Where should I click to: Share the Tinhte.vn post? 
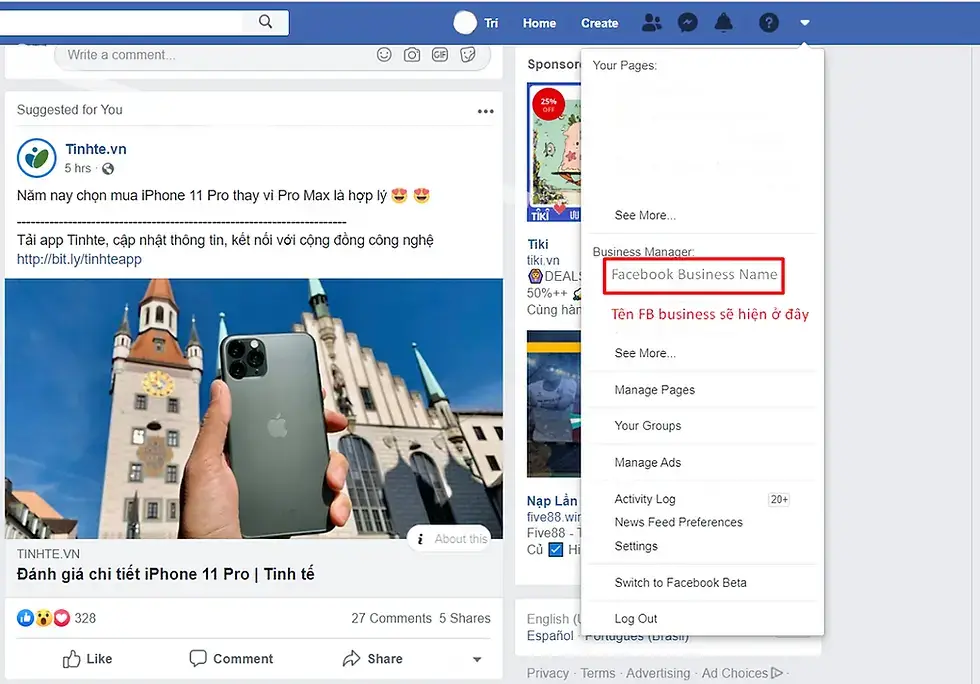click(374, 658)
